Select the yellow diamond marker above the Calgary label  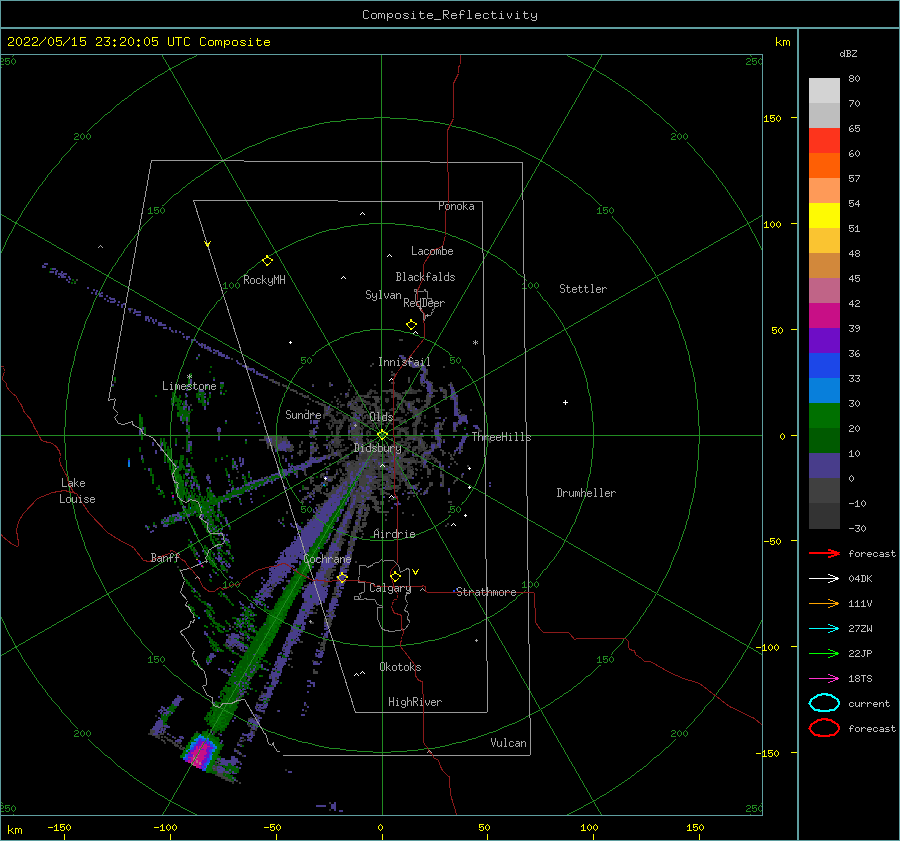point(395,576)
